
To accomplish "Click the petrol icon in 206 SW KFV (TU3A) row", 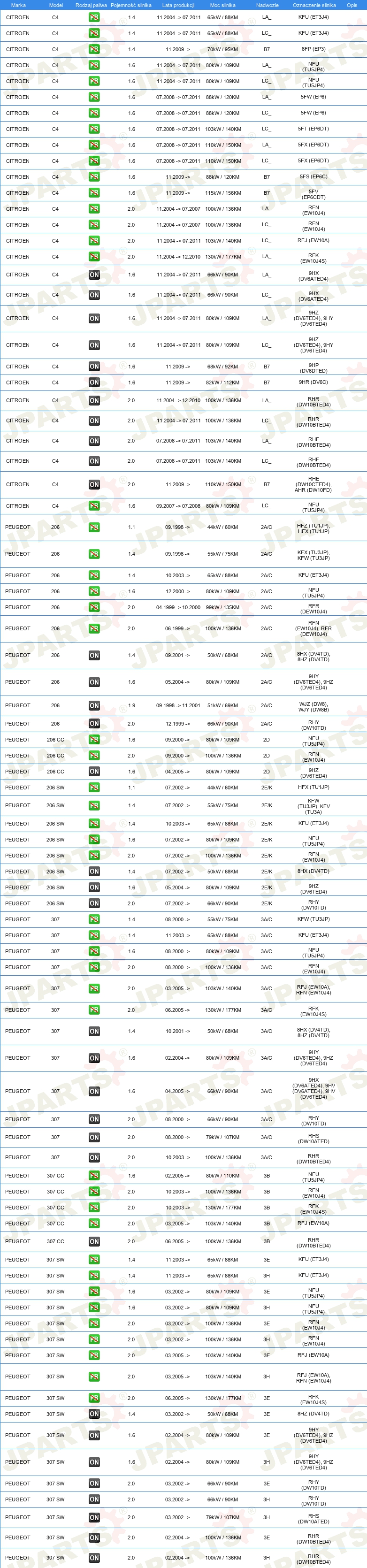I will pos(94,805).
